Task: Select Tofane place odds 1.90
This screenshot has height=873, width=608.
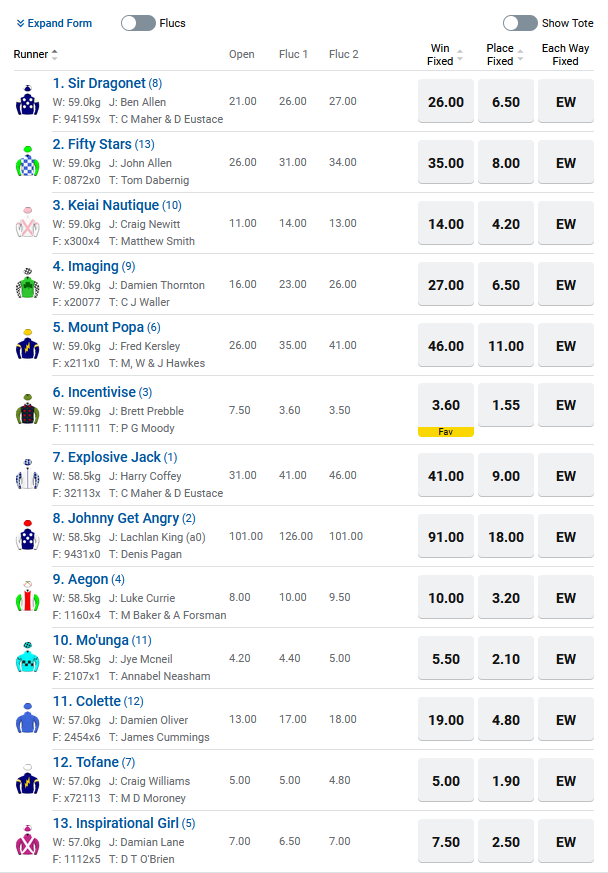Action: (506, 781)
